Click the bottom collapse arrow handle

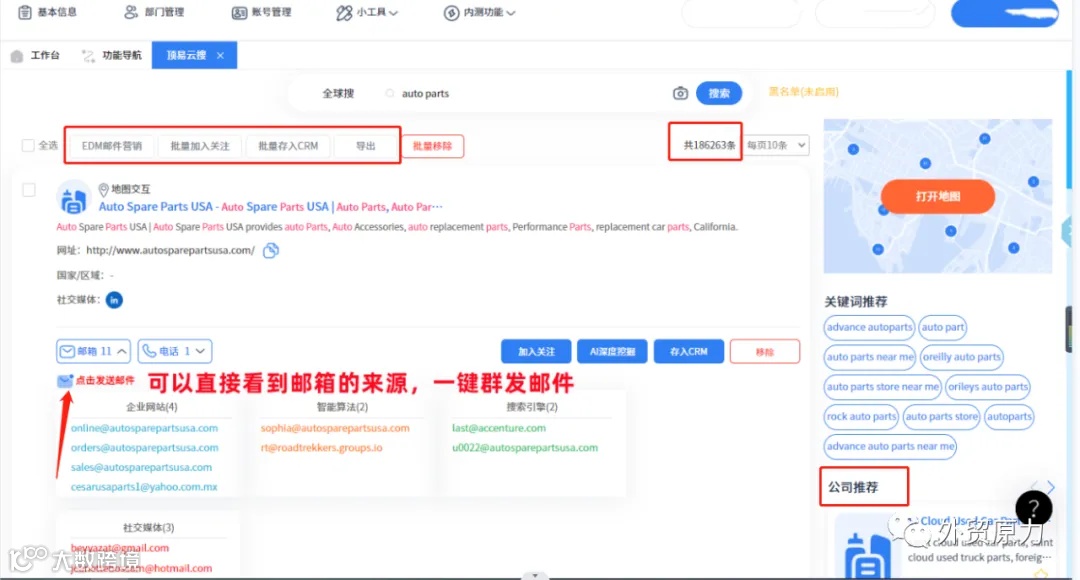point(535,575)
